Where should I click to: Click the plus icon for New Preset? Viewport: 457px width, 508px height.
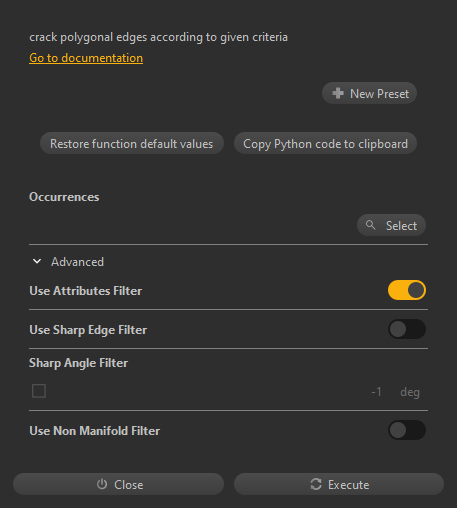coord(338,93)
